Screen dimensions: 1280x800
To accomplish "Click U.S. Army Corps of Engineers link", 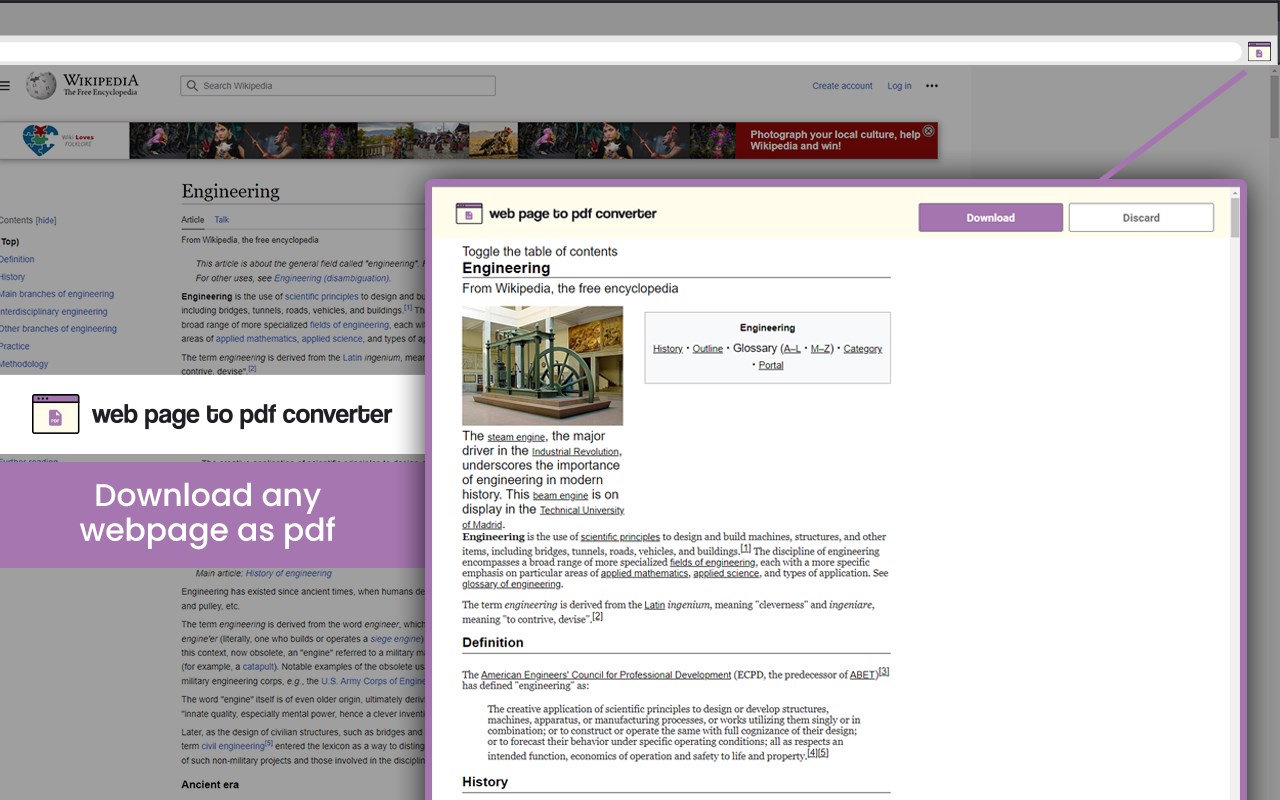I will coord(373,682).
